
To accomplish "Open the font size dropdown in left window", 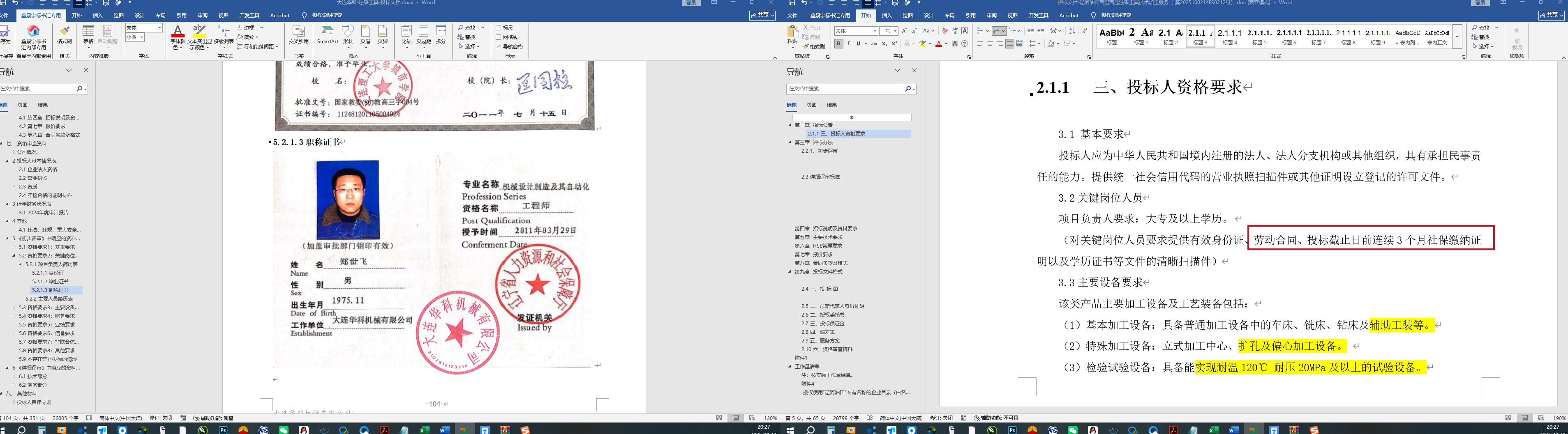I will click(x=142, y=38).
